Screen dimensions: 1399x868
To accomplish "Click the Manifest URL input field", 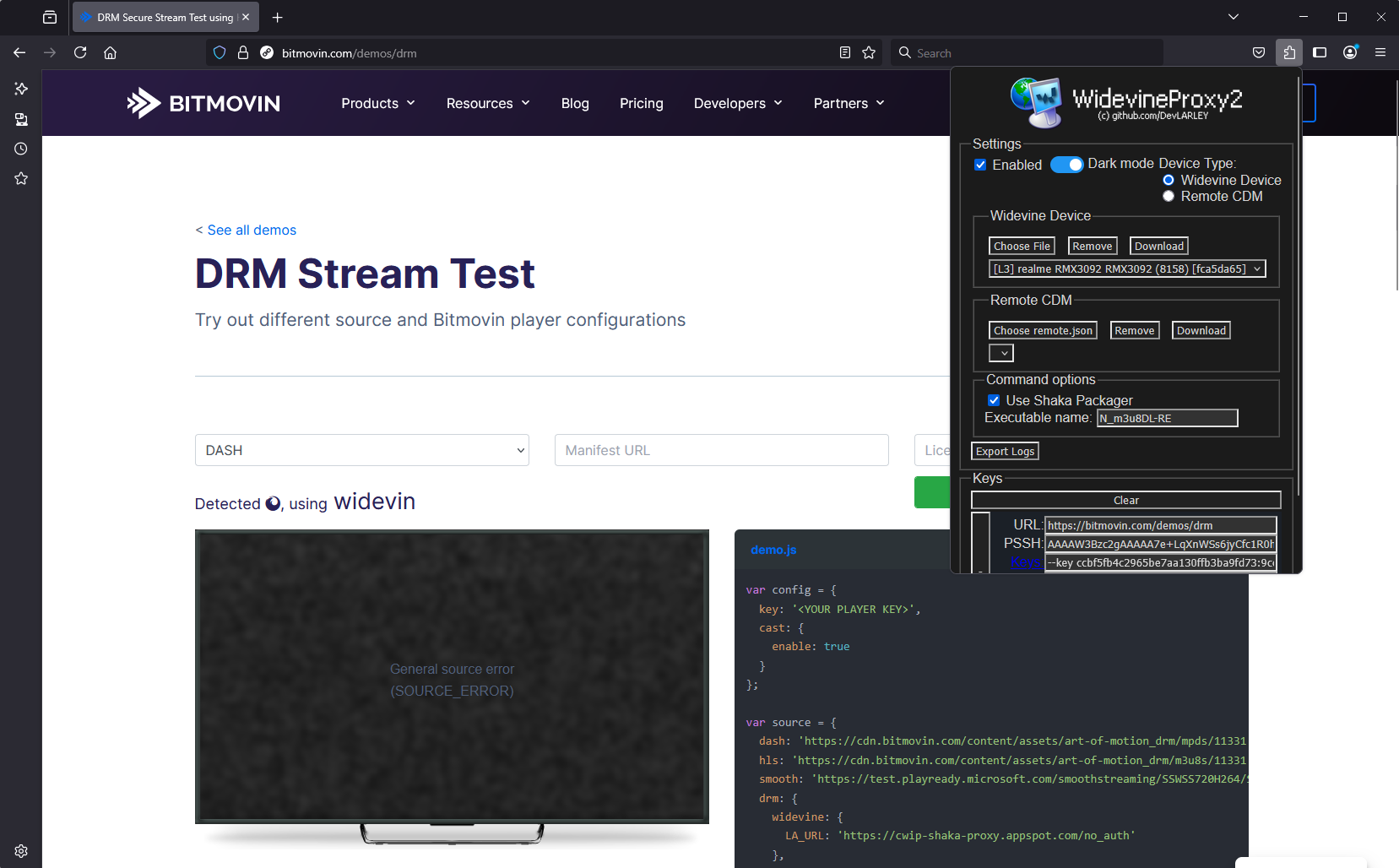I will tap(722, 450).
